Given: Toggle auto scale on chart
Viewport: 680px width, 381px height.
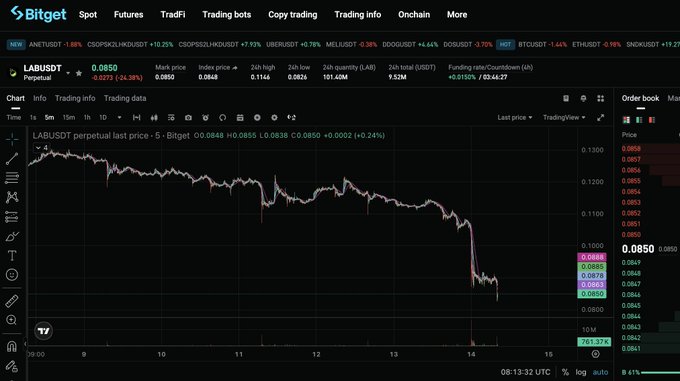Looking at the screenshot, I should 600,372.
